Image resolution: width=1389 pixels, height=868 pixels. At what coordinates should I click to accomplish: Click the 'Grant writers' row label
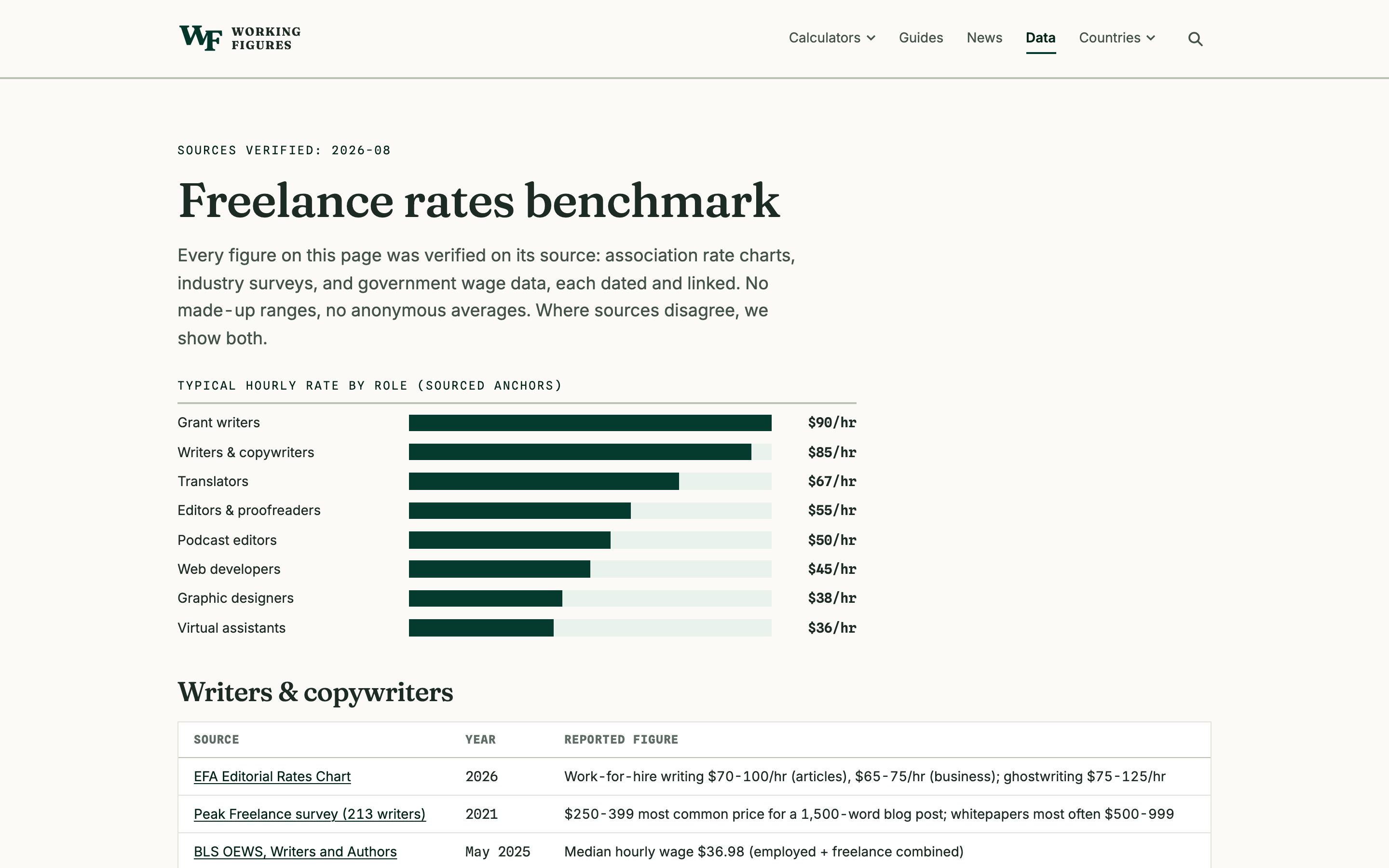[x=218, y=422]
